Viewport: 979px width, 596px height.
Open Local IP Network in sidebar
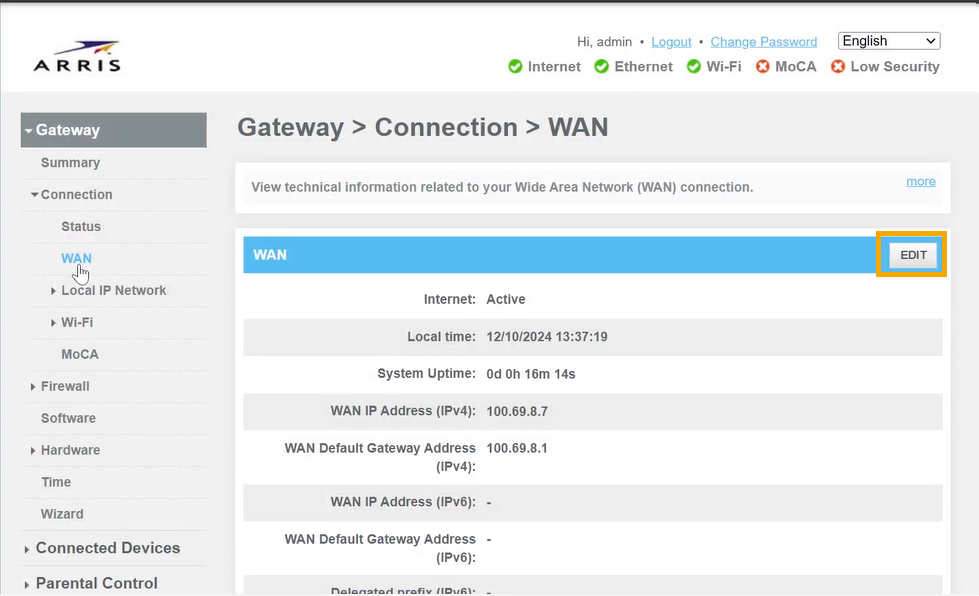click(x=114, y=291)
